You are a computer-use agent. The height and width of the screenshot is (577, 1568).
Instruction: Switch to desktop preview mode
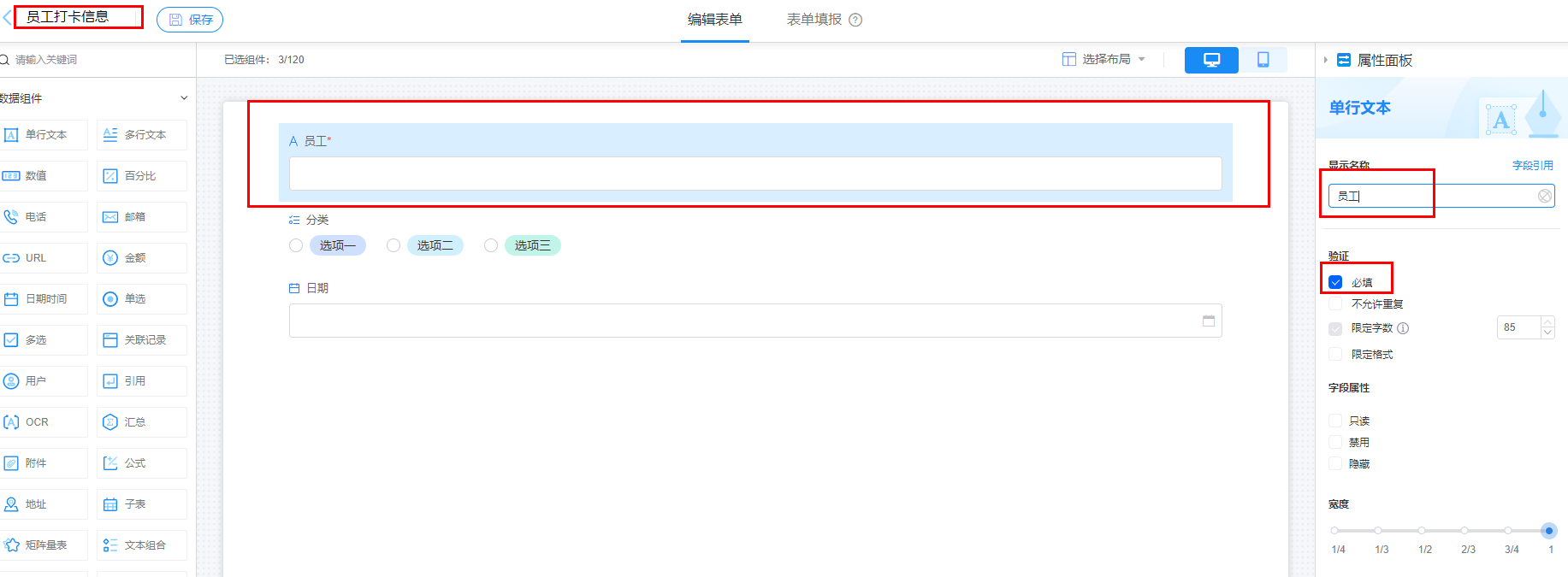[1211, 60]
